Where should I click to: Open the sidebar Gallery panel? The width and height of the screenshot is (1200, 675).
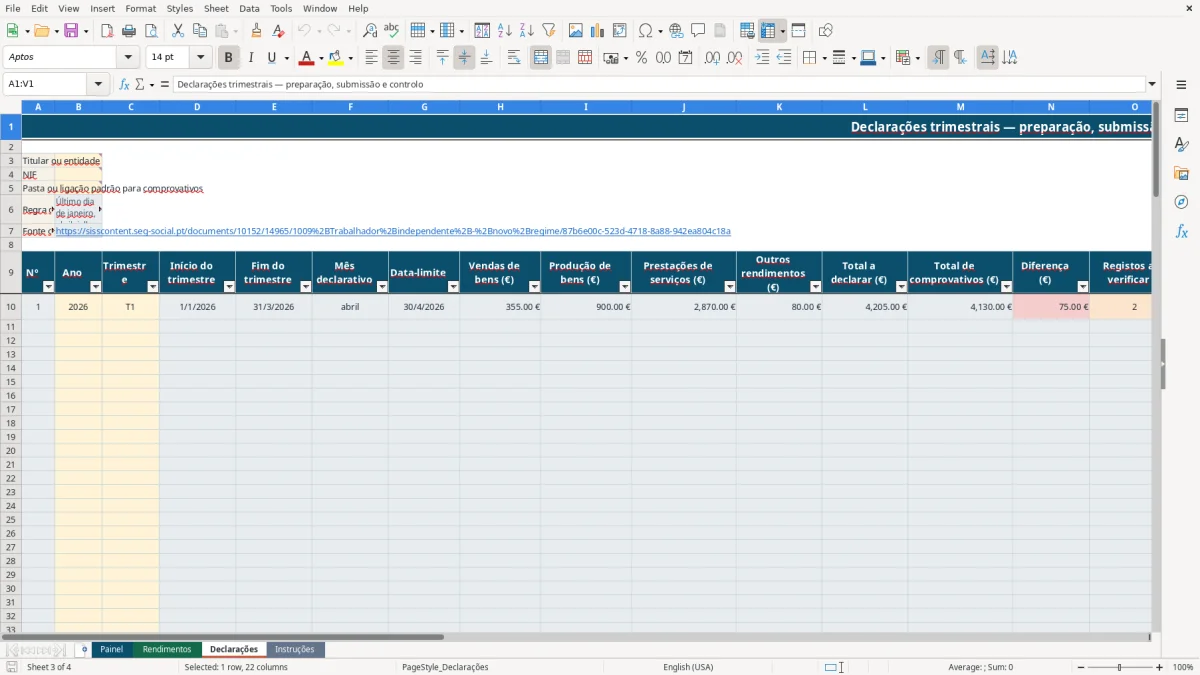(1181, 173)
